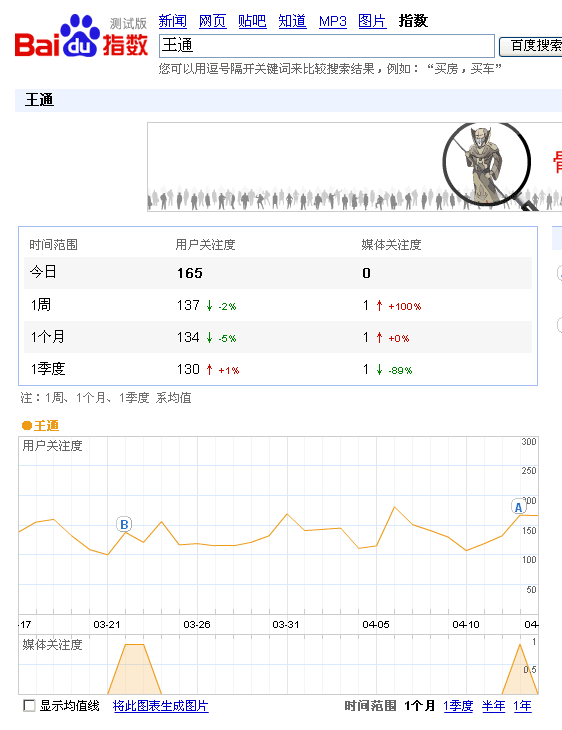Open the 新闻 tab link
The image size is (562, 730).
tap(173, 21)
